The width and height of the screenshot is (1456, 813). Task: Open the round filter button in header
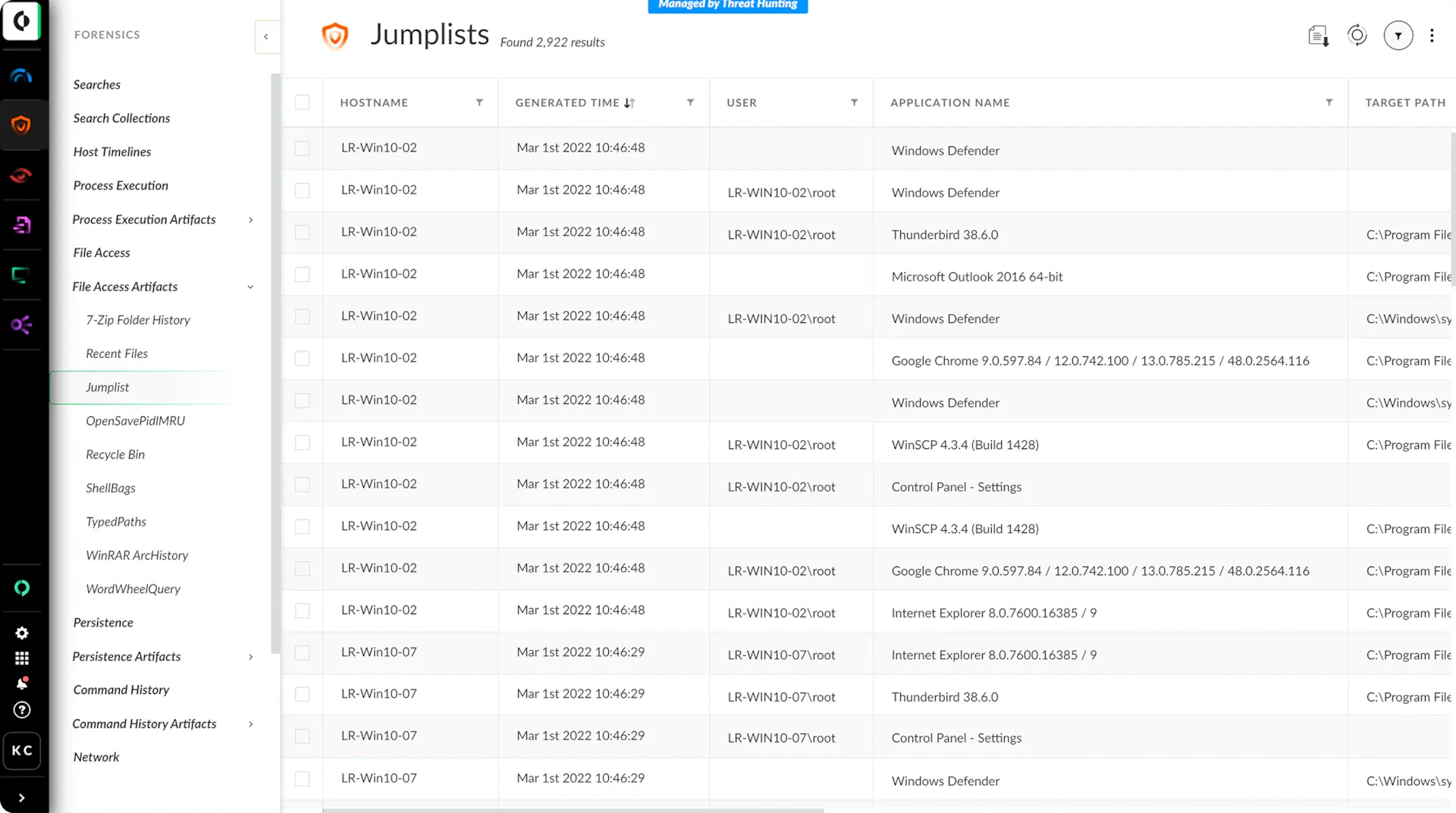pyautogui.click(x=1398, y=36)
